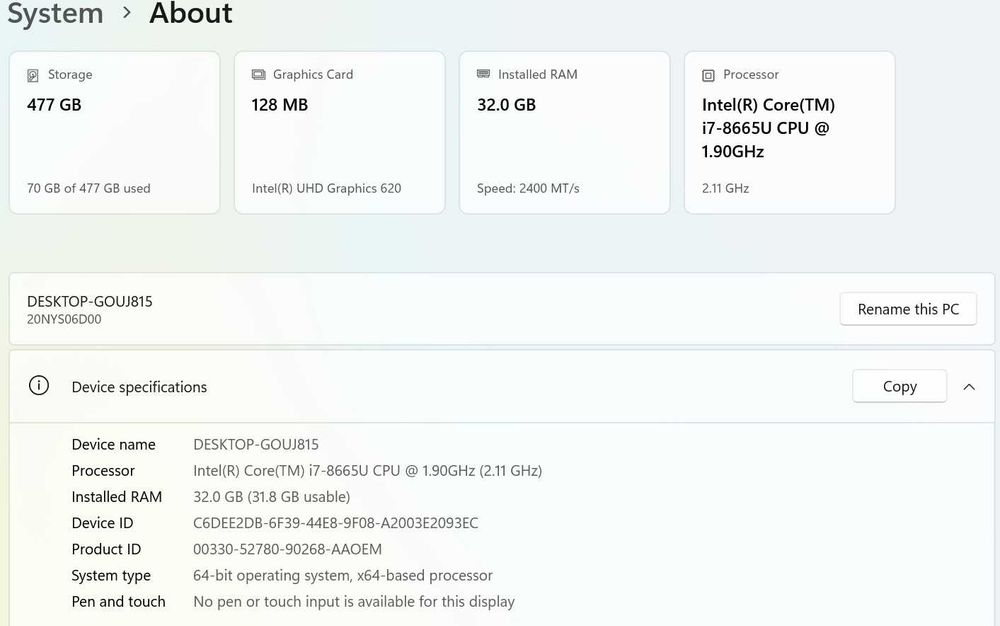Click the model number 20NYS06D00
The height and width of the screenshot is (626, 1000).
pos(64,319)
